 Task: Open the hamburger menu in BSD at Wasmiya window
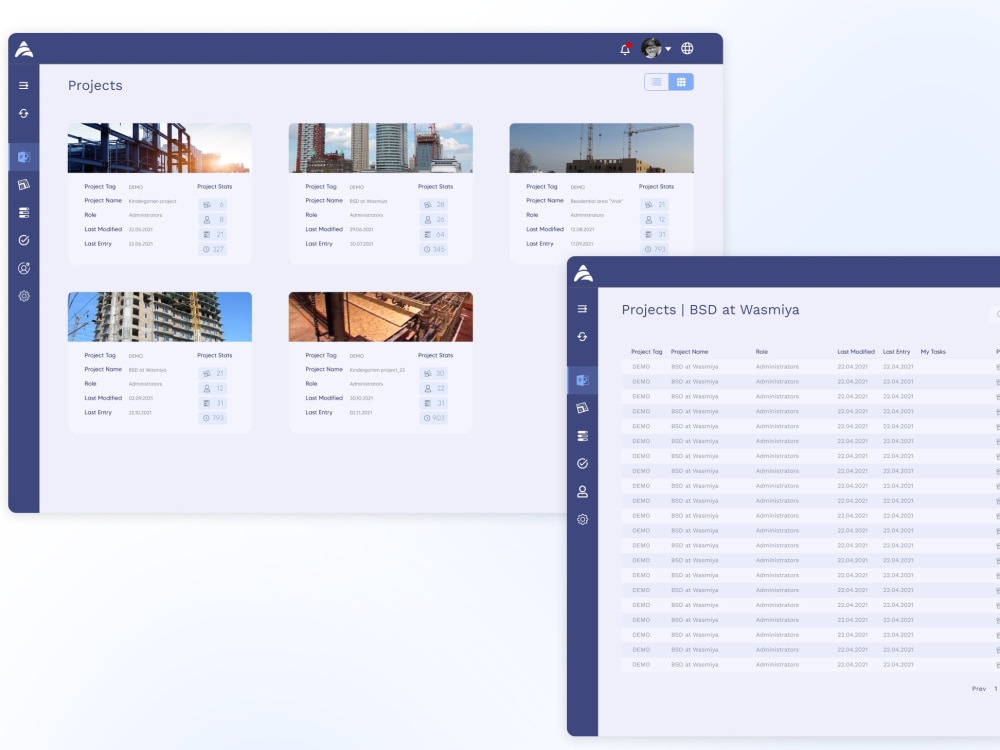(582, 309)
